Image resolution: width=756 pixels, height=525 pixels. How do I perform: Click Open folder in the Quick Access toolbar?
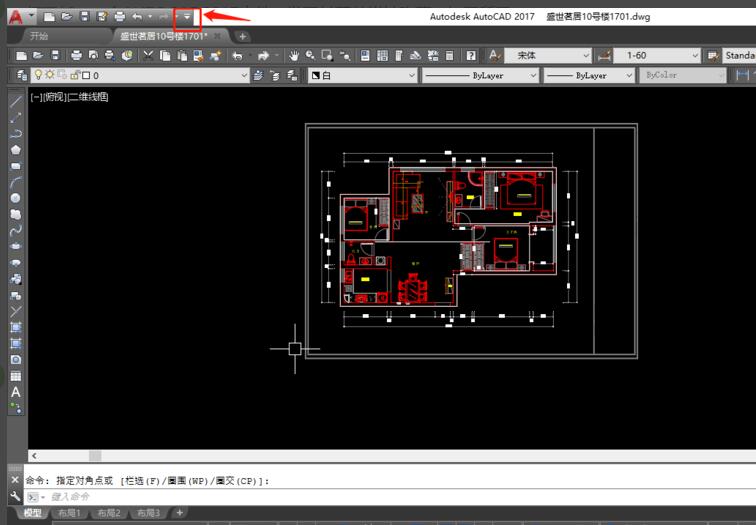pyautogui.click(x=67, y=17)
